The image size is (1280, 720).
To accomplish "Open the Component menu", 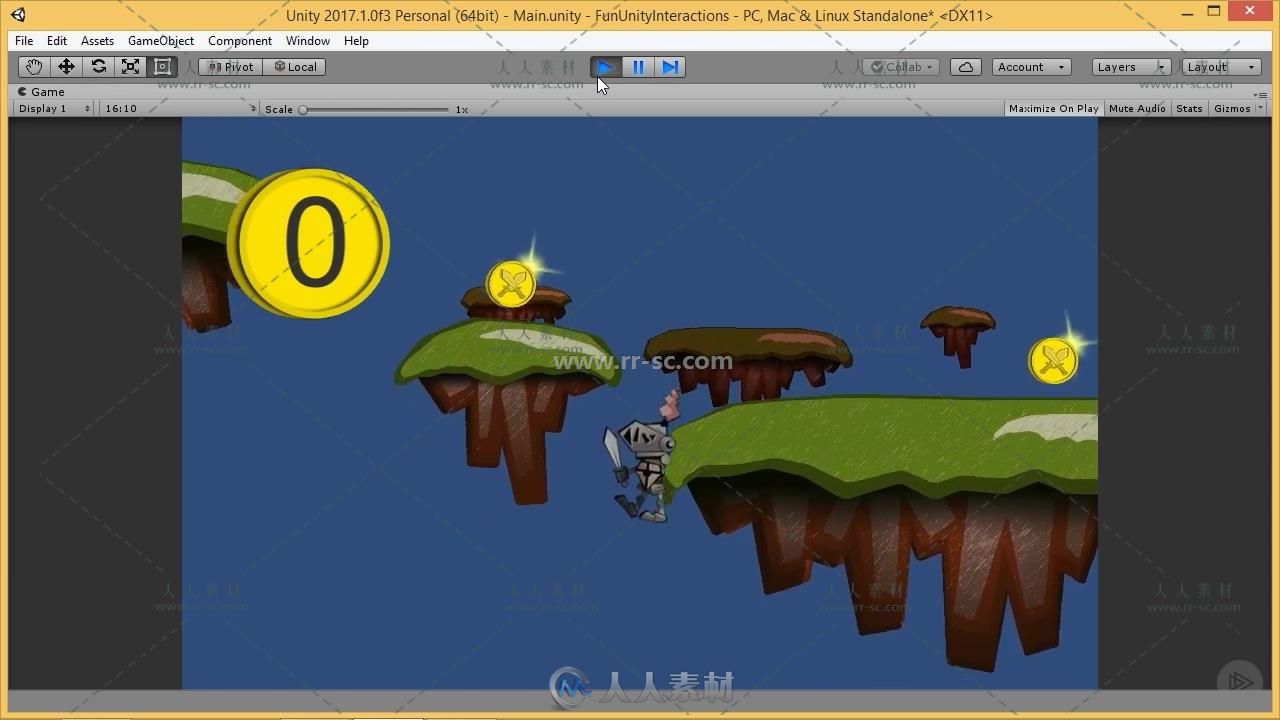I will [240, 41].
